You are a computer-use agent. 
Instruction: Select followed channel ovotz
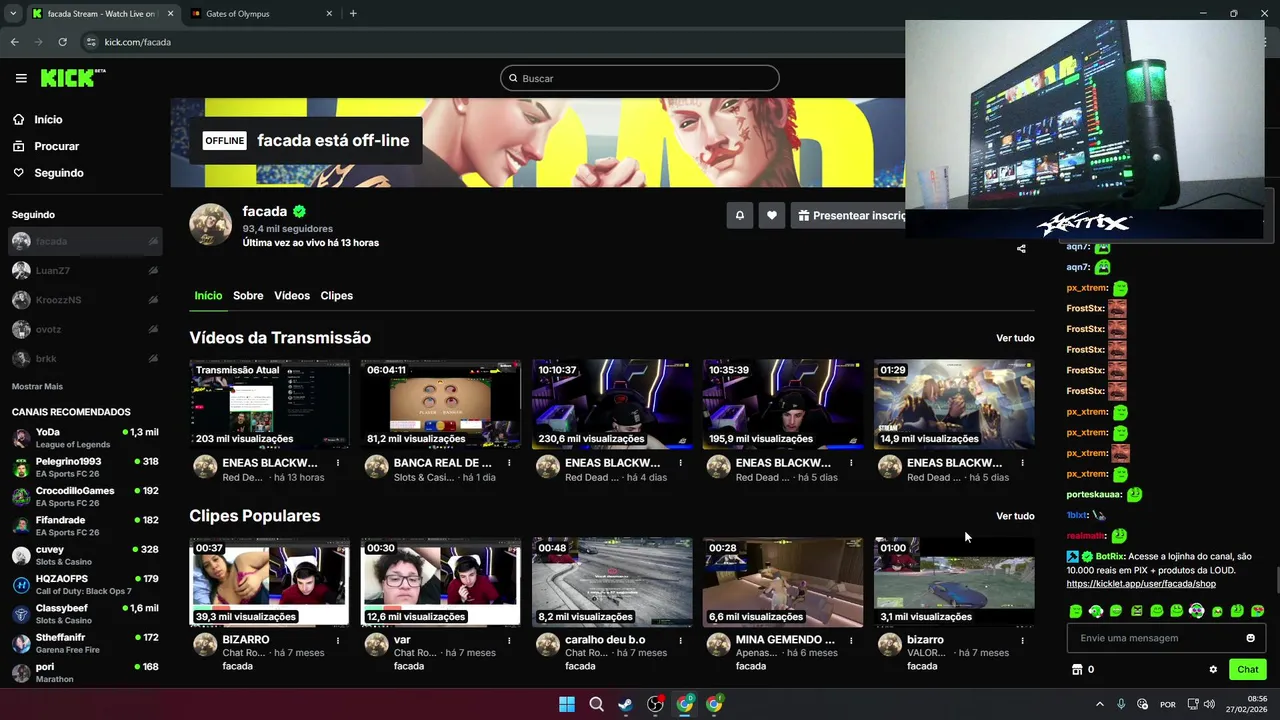coord(85,329)
